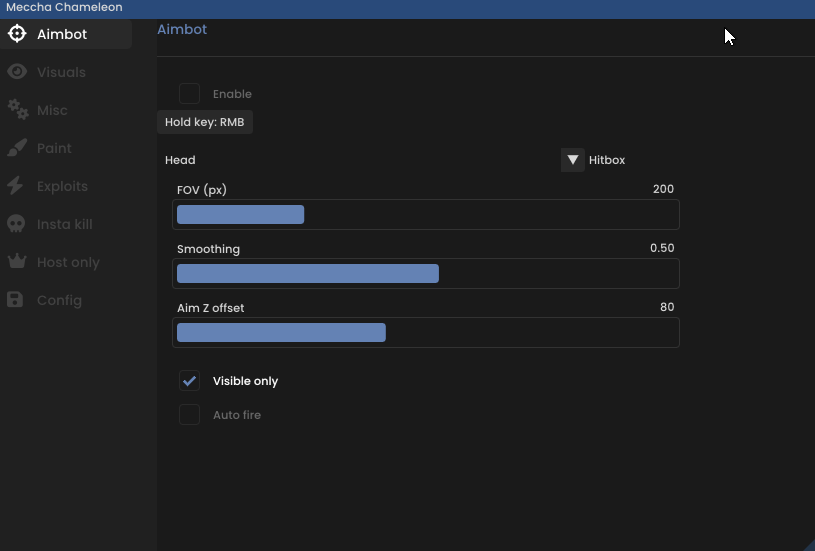Click the Hold key: RMB button
Image resolution: width=815 pixels, height=551 pixels.
click(205, 122)
